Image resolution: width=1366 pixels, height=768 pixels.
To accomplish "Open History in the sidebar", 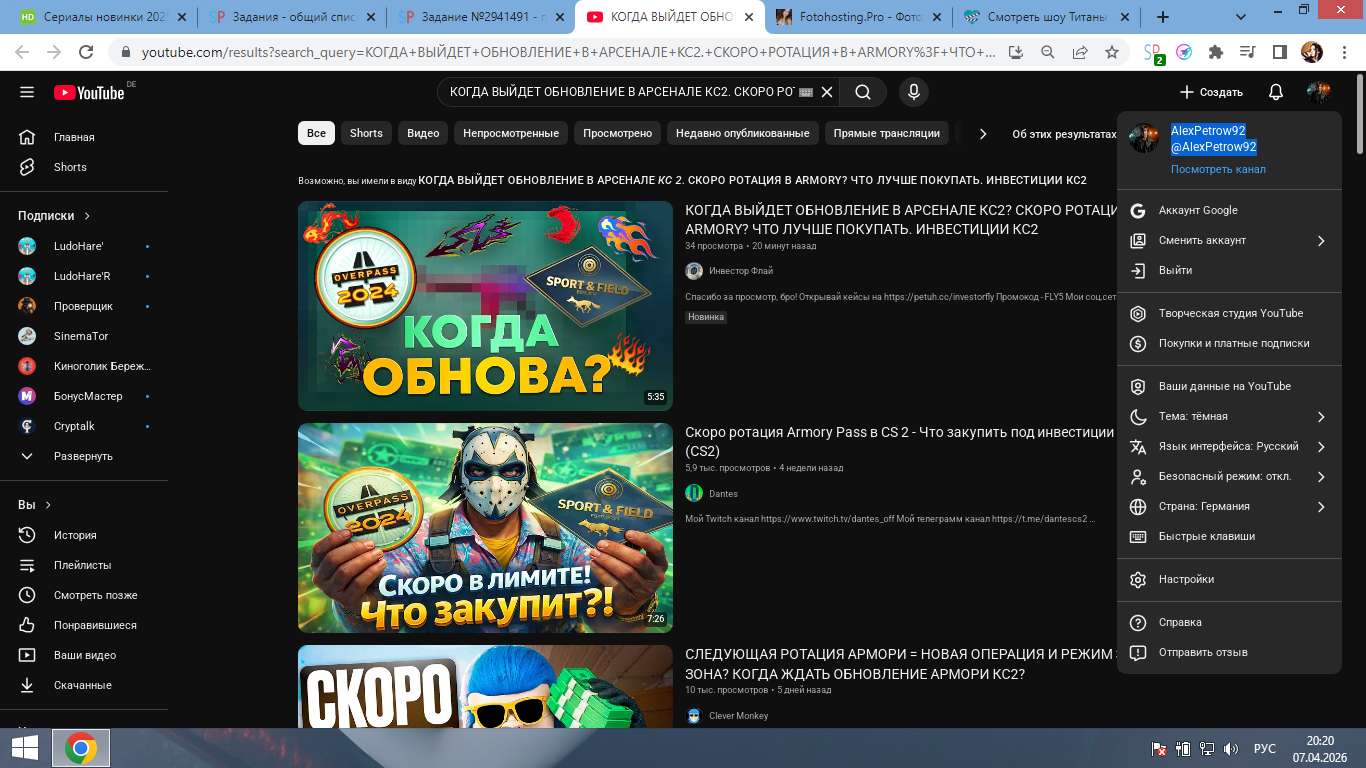I will [84, 535].
